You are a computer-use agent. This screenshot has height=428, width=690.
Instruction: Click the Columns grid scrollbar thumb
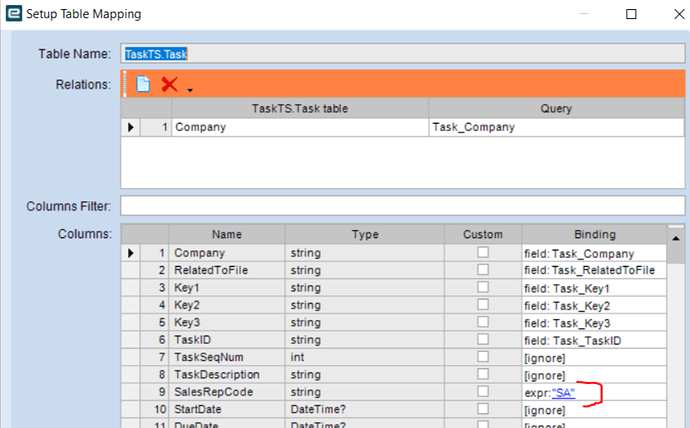(x=675, y=255)
